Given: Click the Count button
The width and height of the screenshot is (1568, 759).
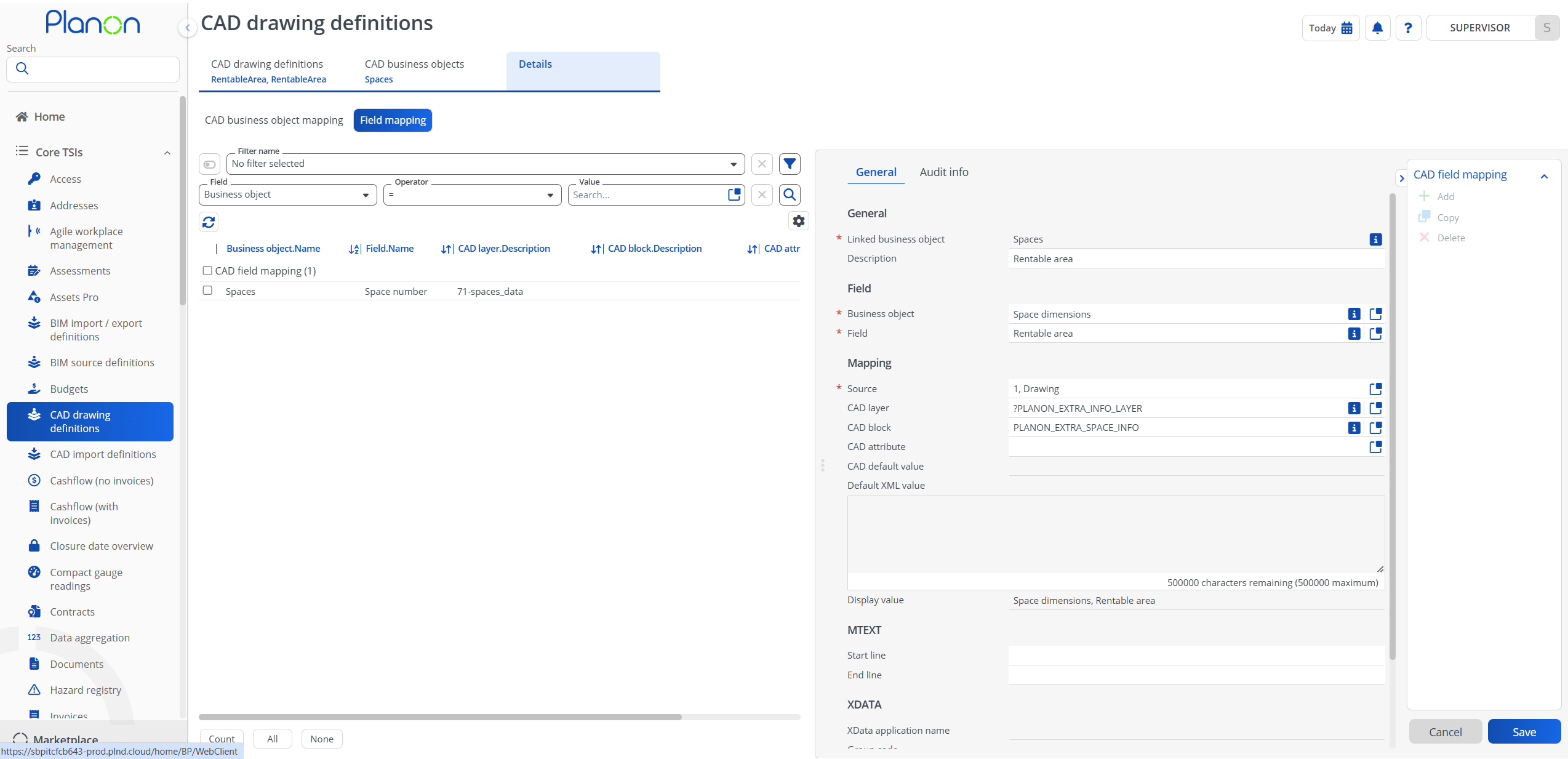Looking at the screenshot, I should [x=222, y=739].
